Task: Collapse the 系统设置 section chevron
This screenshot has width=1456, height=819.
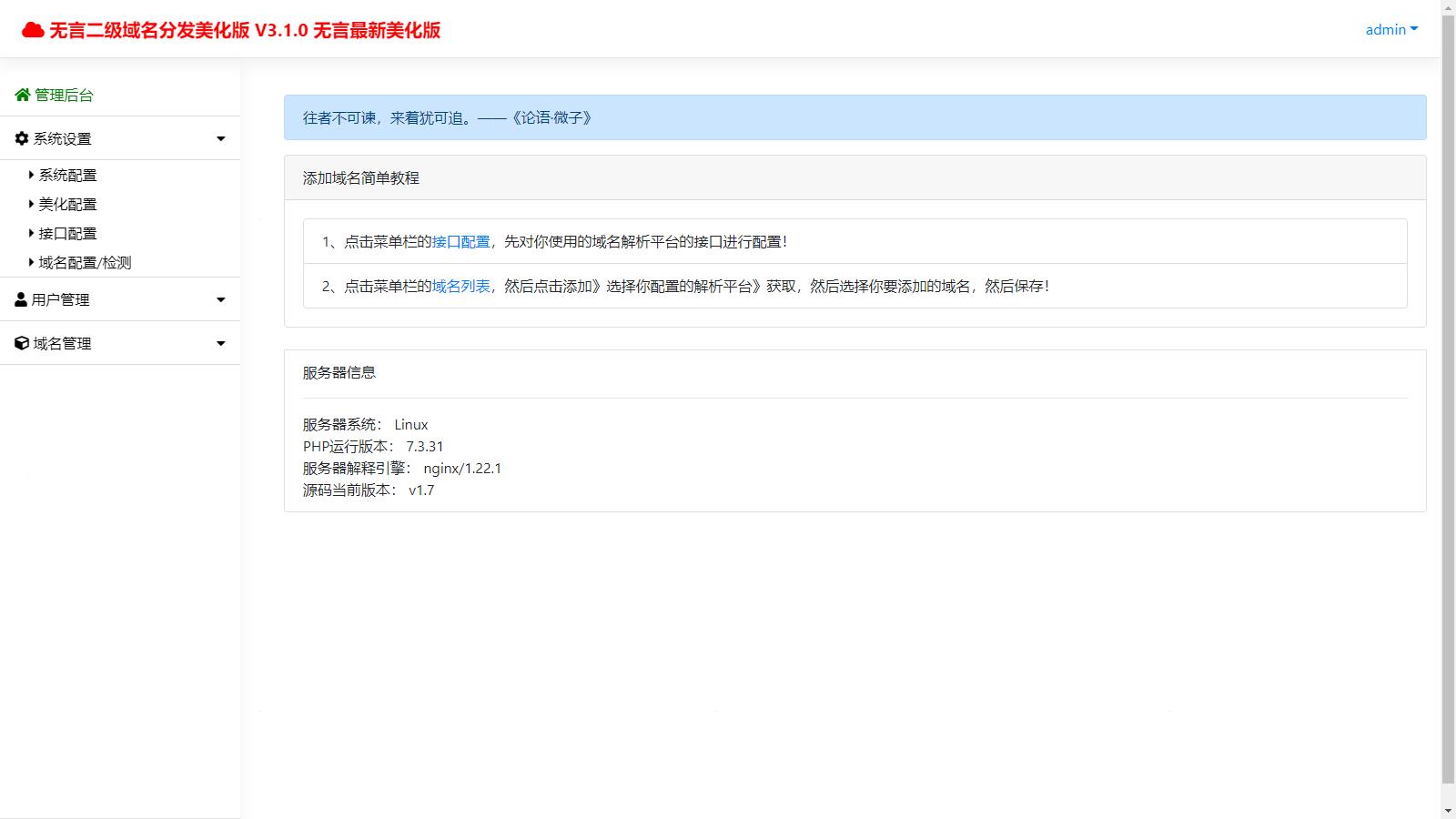Action: [x=219, y=137]
